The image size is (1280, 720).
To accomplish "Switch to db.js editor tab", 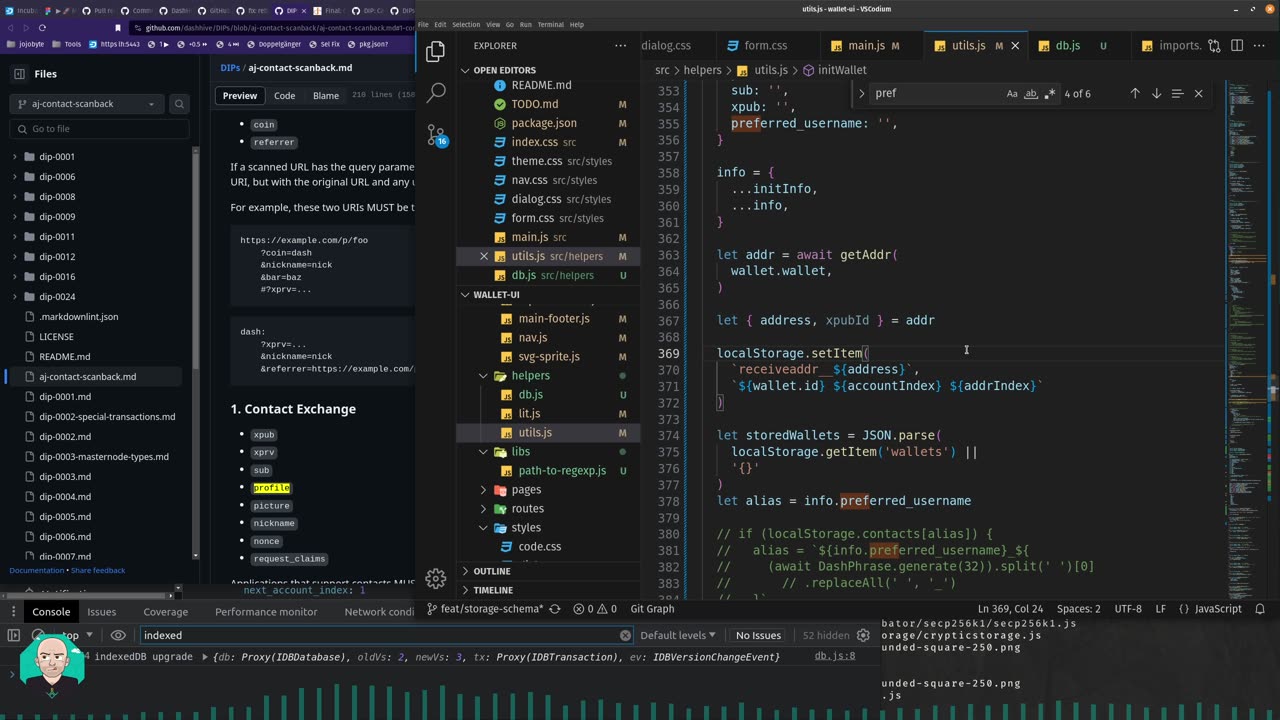I will (x=1067, y=46).
